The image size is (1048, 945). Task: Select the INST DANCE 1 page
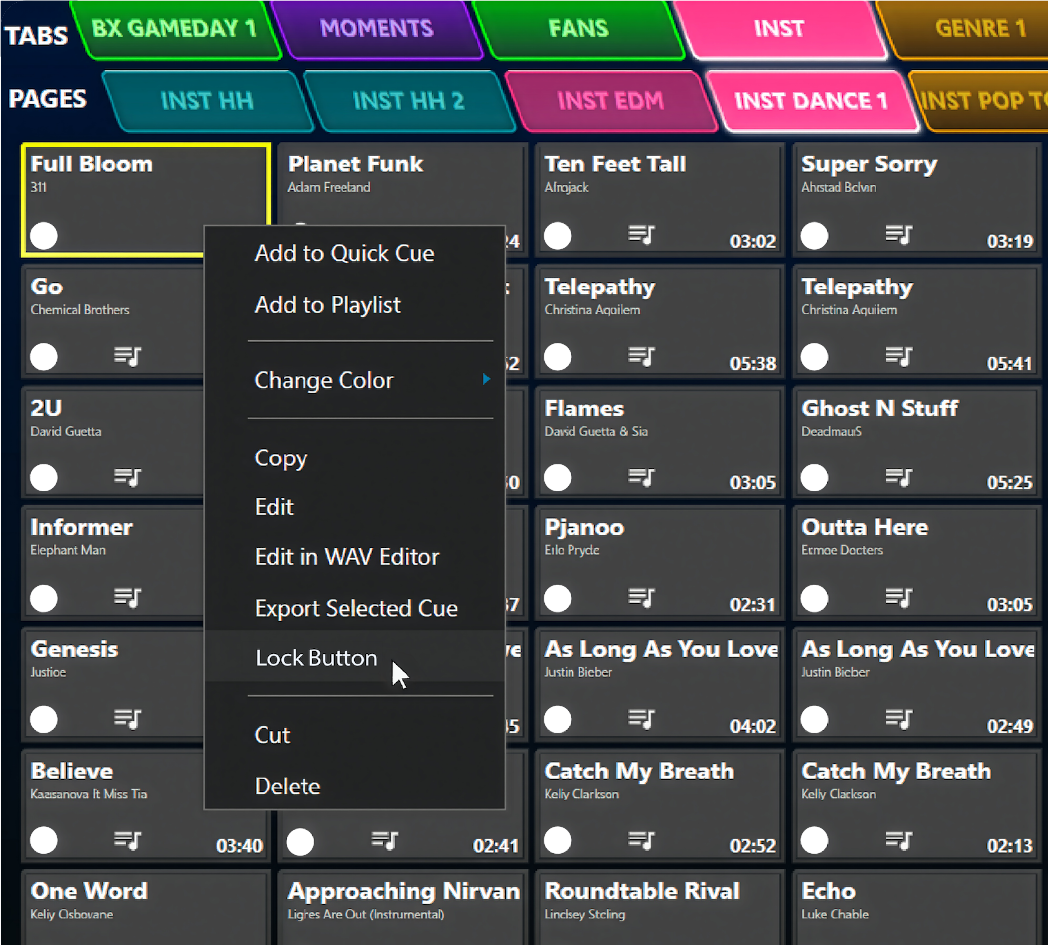(x=811, y=101)
